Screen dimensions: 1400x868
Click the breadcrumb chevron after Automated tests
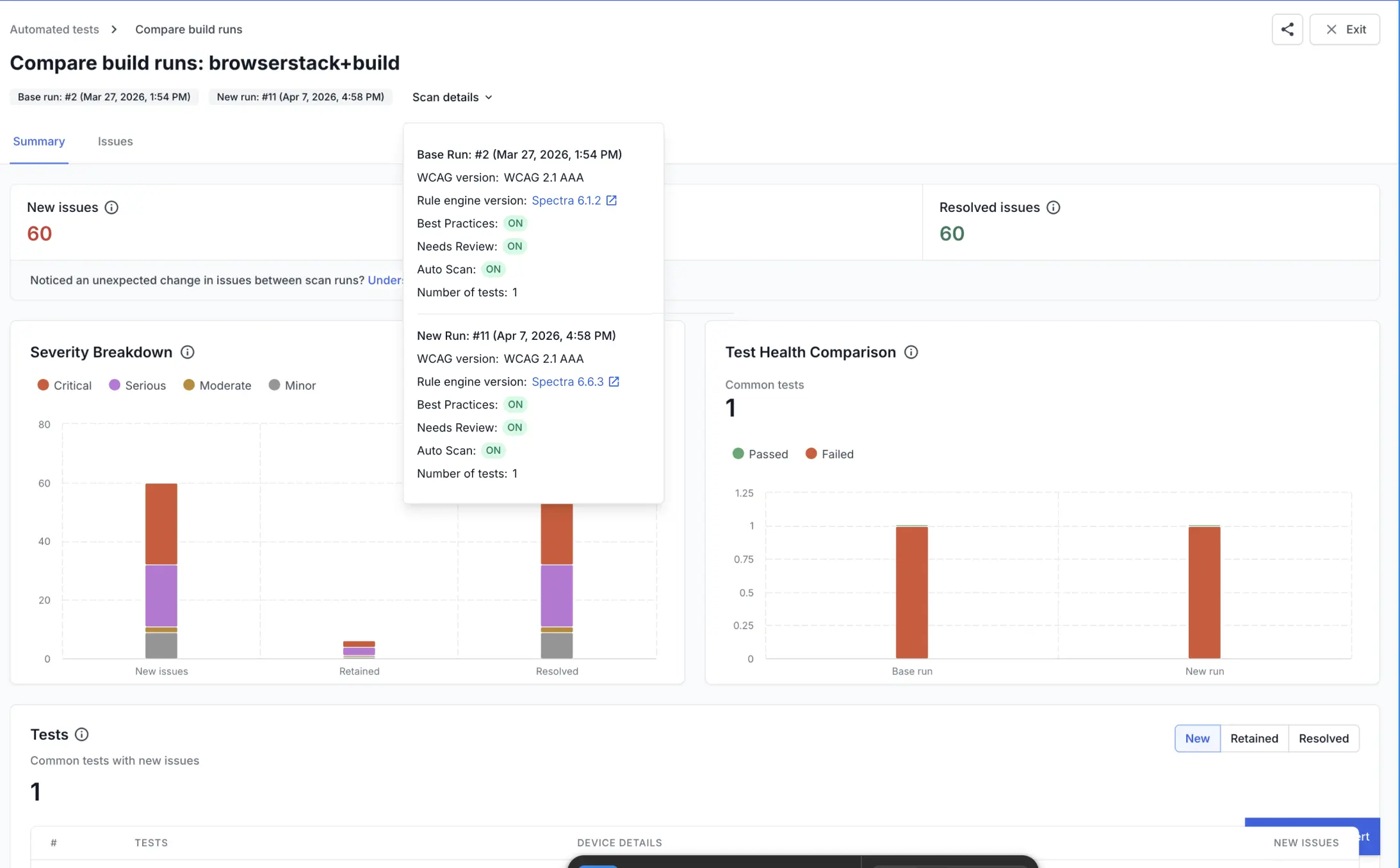coord(114,29)
